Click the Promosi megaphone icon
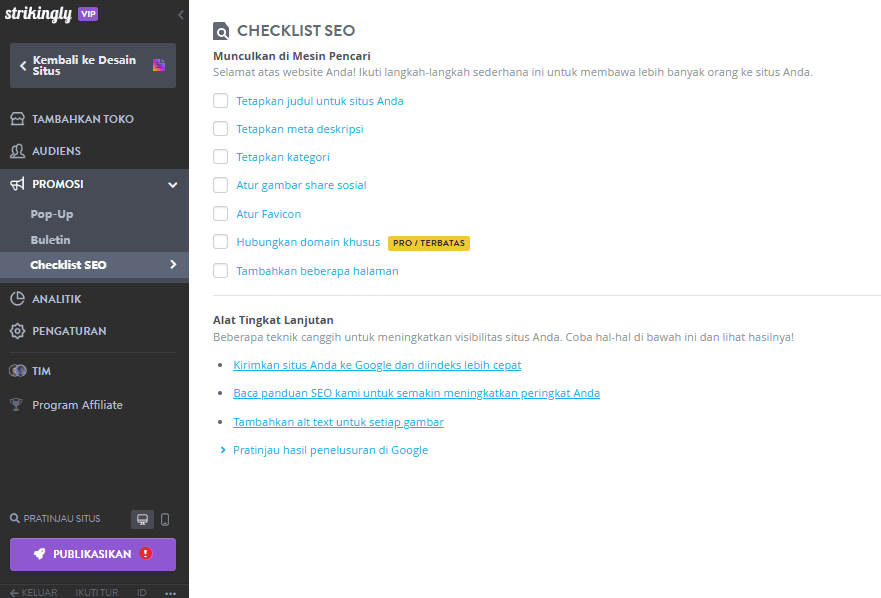The image size is (881, 598). (17, 184)
